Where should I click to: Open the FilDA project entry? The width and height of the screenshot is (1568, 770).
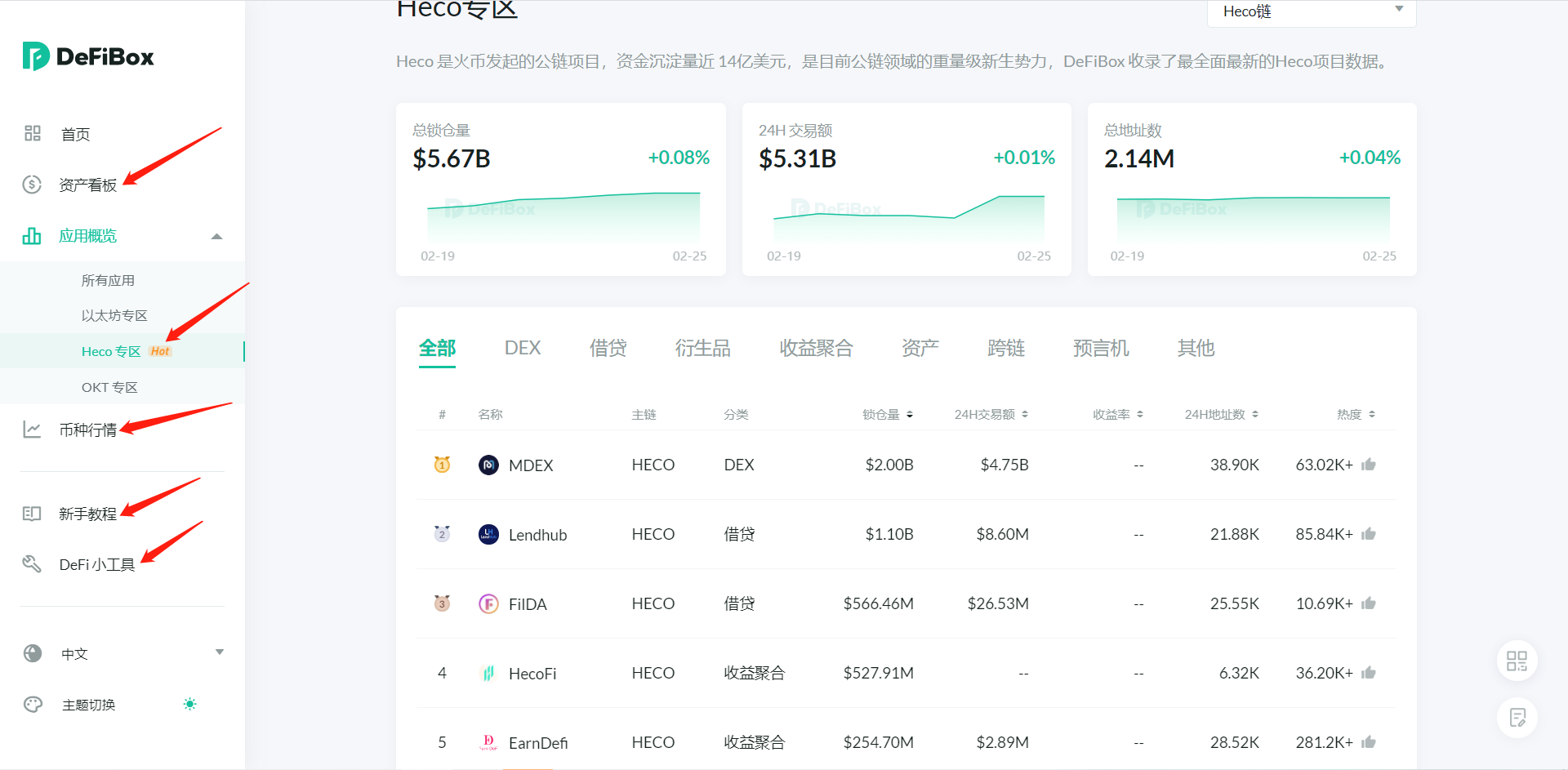point(527,603)
